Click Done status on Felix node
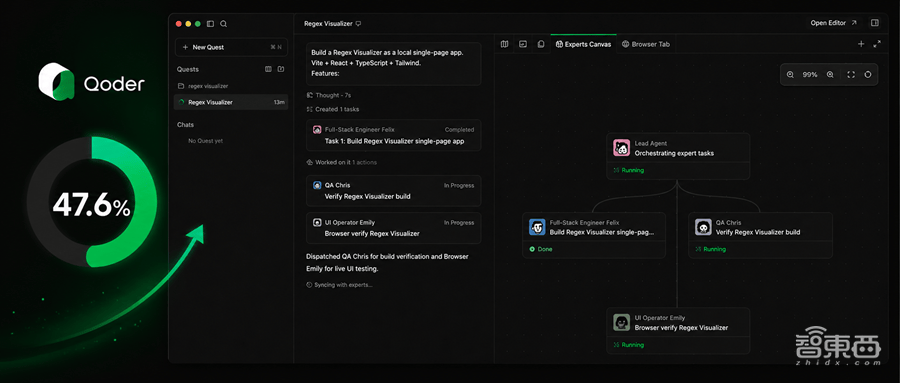The width and height of the screenshot is (900, 383). pos(541,249)
